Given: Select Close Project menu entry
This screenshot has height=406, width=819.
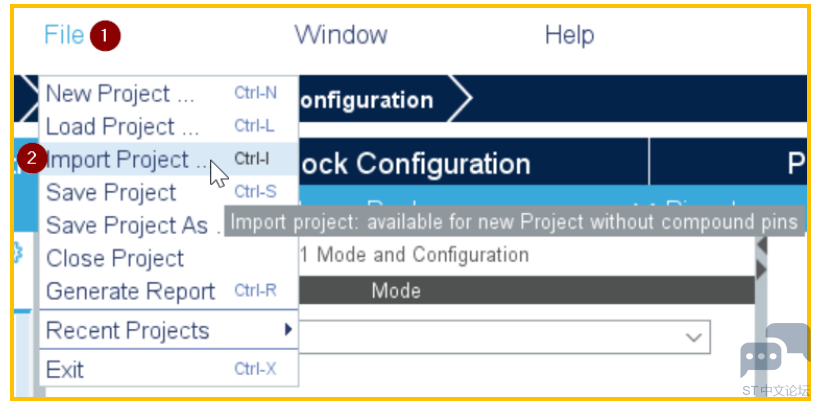Looking at the screenshot, I should click(x=169, y=258).
